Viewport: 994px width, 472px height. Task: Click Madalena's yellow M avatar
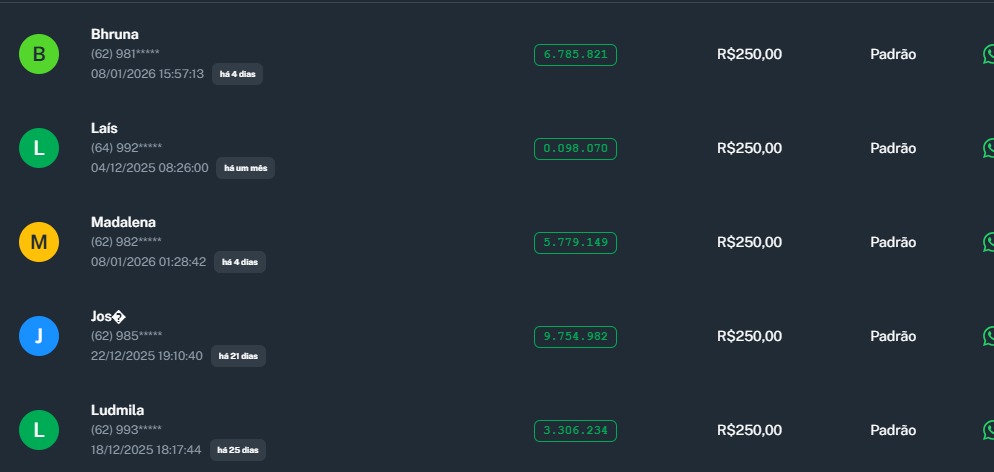coord(39,242)
